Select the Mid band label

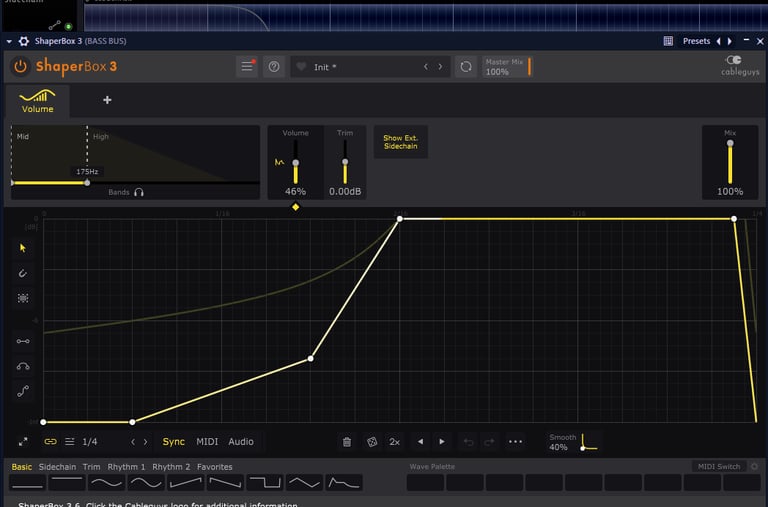coord(23,137)
